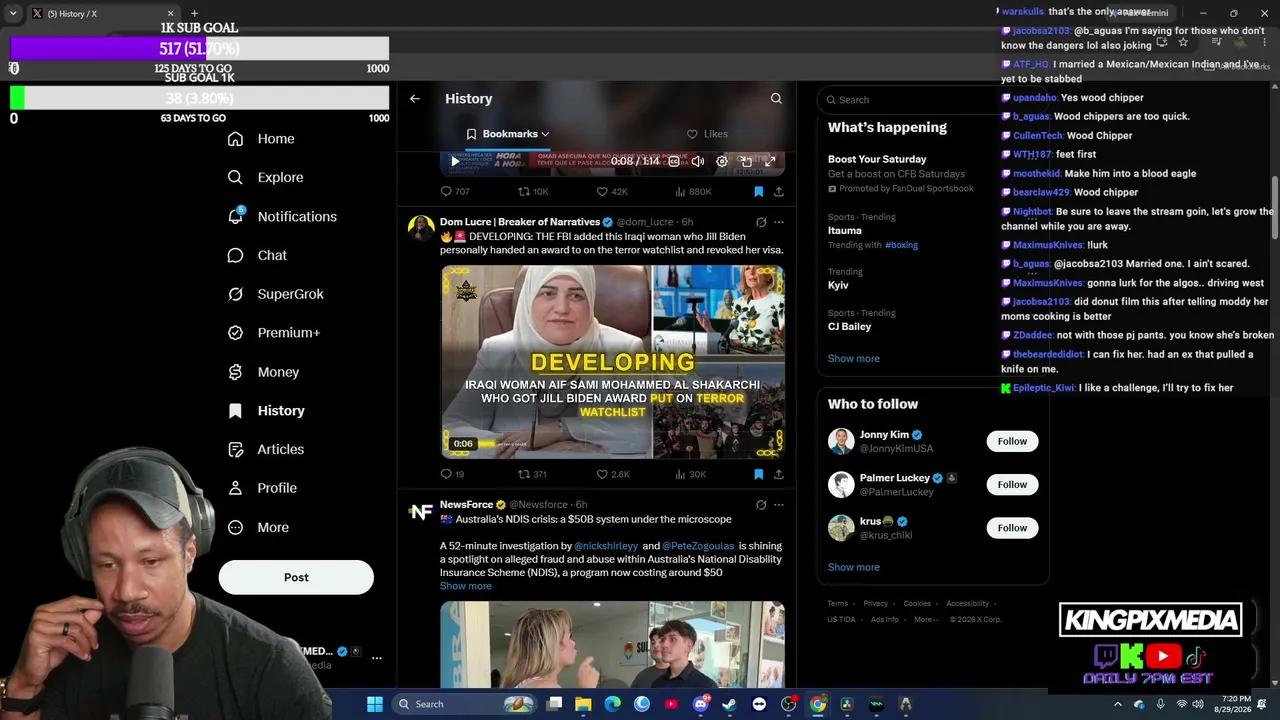Image resolution: width=1280 pixels, height=720 pixels.
Task: Open more options for NewsForce post
Action: [x=779, y=505]
